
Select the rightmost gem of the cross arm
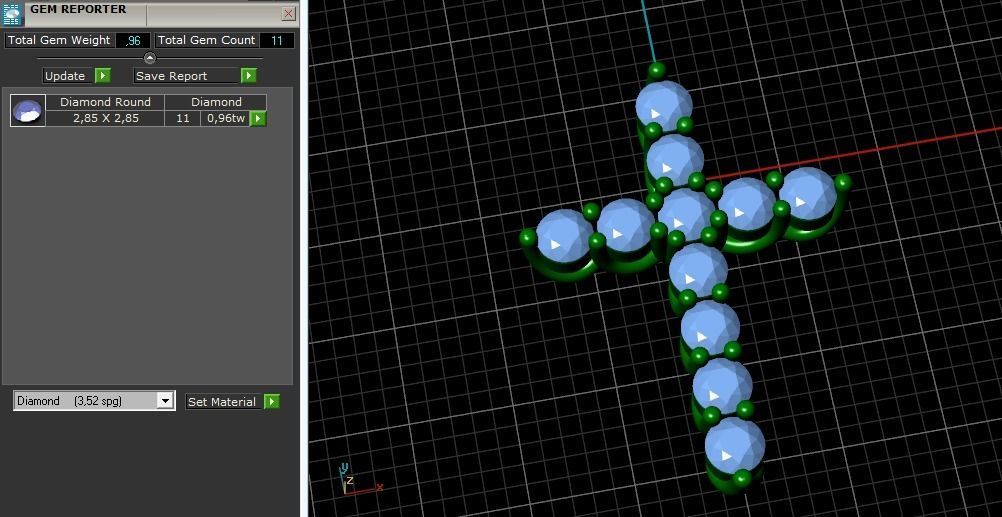point(808,194)
